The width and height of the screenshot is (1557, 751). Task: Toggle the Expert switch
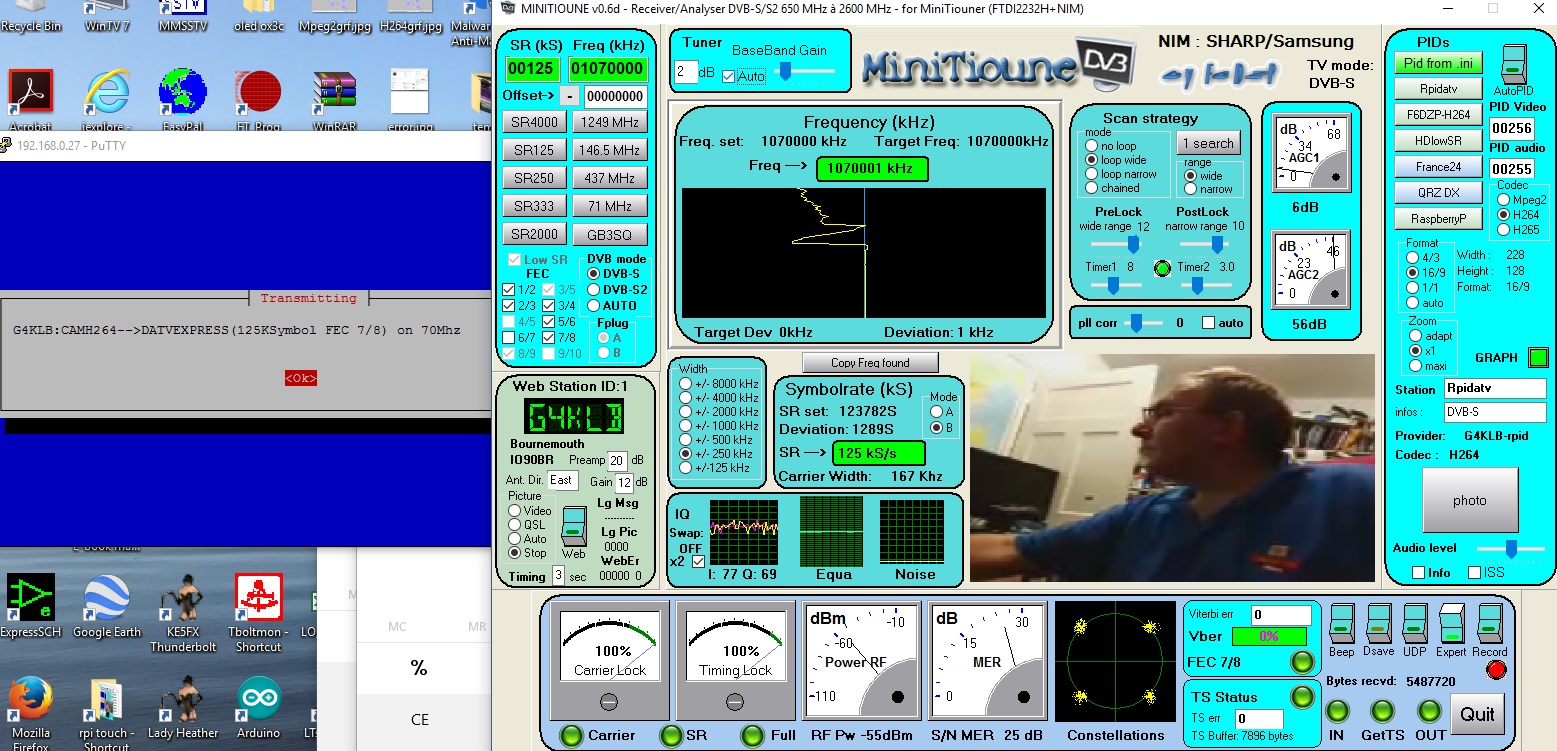tap(1452, 624)
